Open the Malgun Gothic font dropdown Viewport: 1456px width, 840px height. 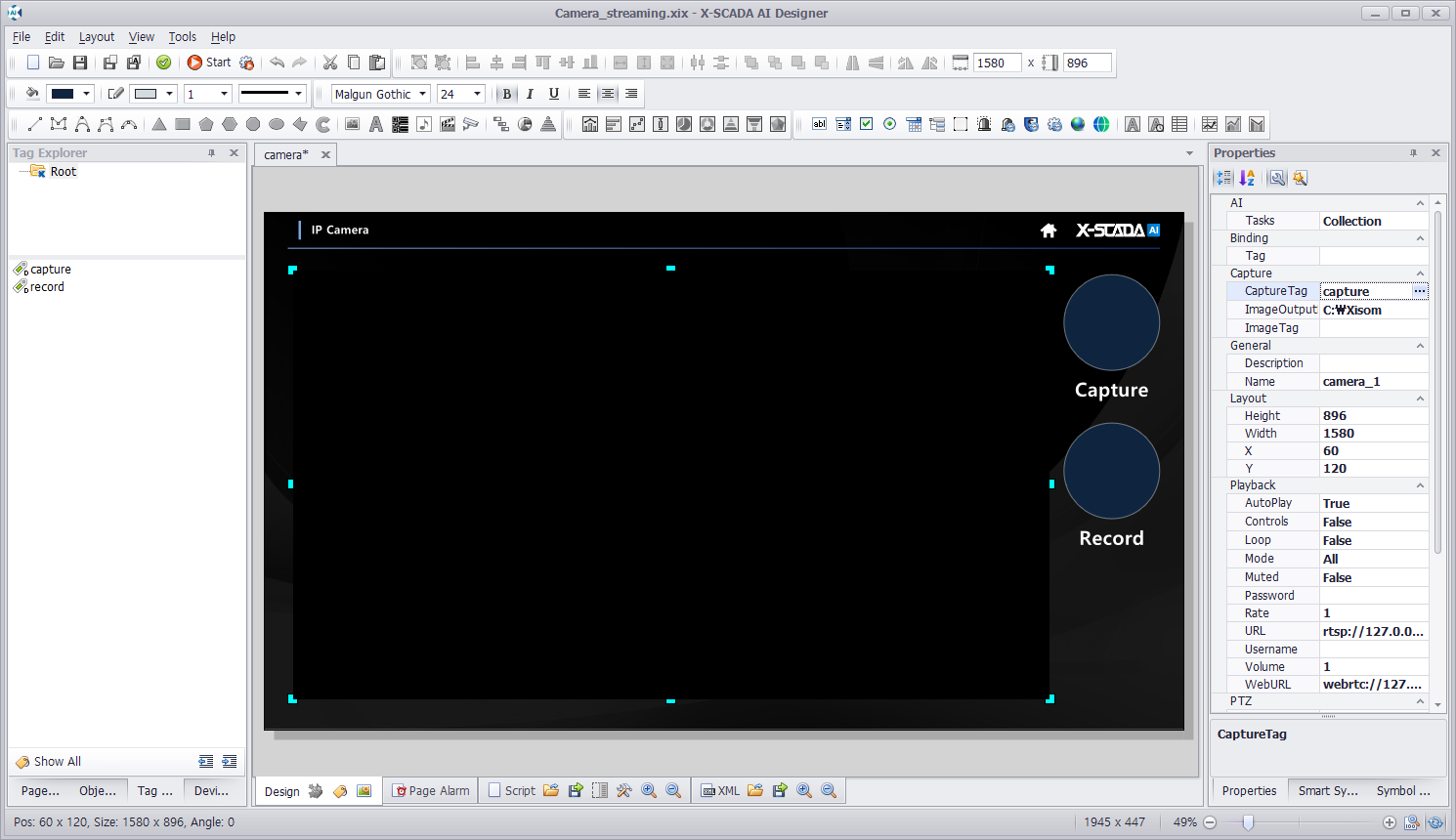point(422,94)
